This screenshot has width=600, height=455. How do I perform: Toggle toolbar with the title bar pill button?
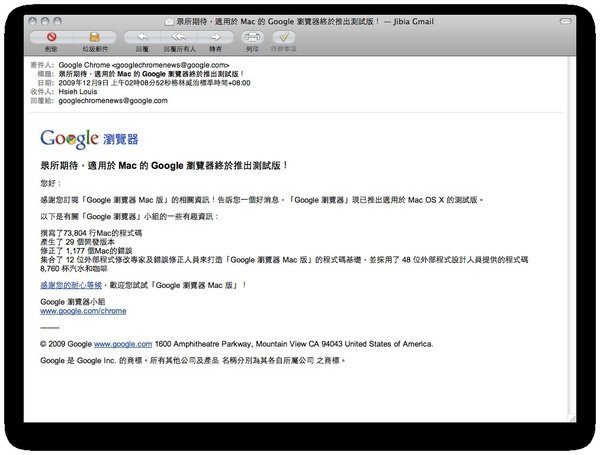566,21
